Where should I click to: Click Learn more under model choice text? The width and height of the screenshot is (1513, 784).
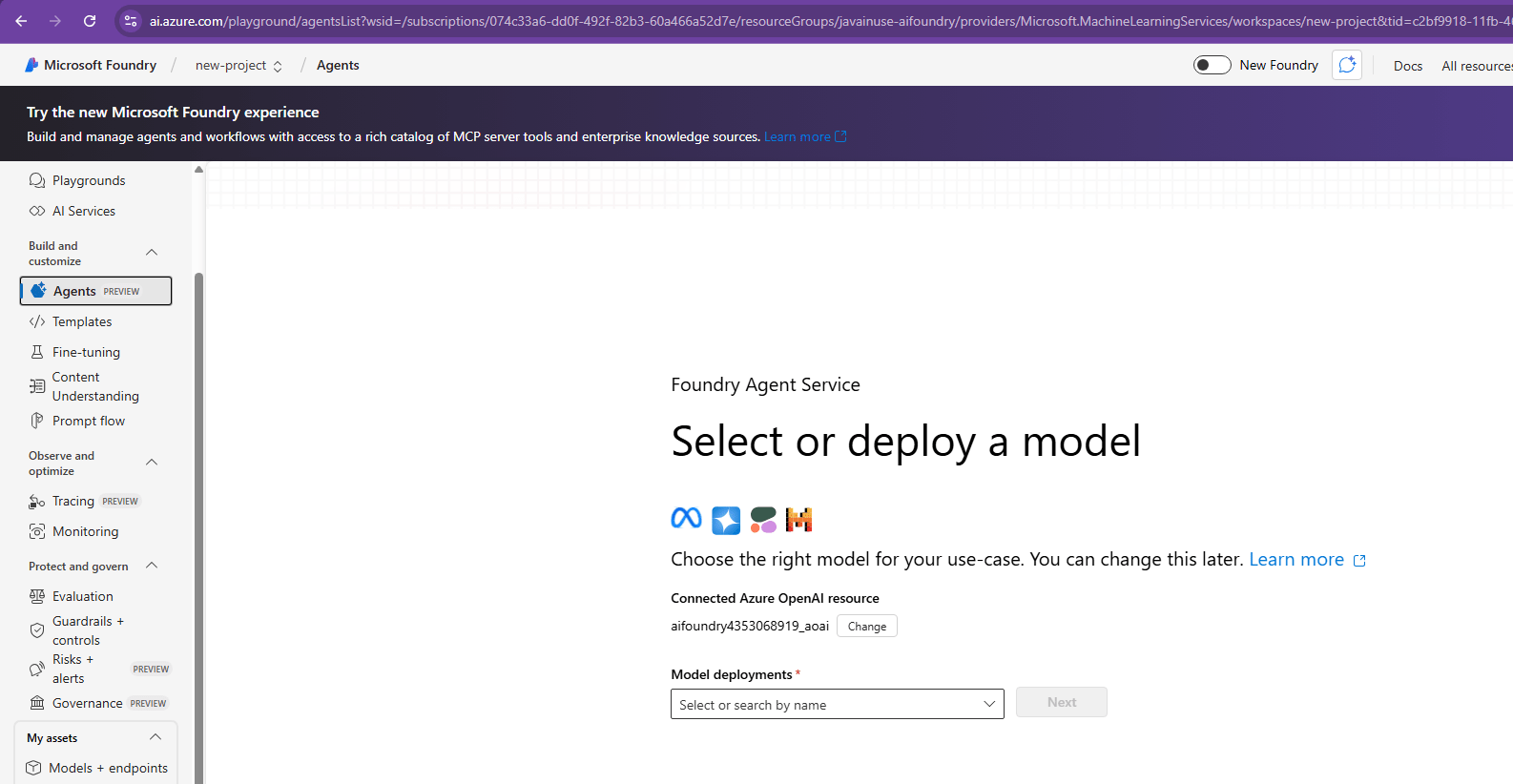(x=1296, y=559)
